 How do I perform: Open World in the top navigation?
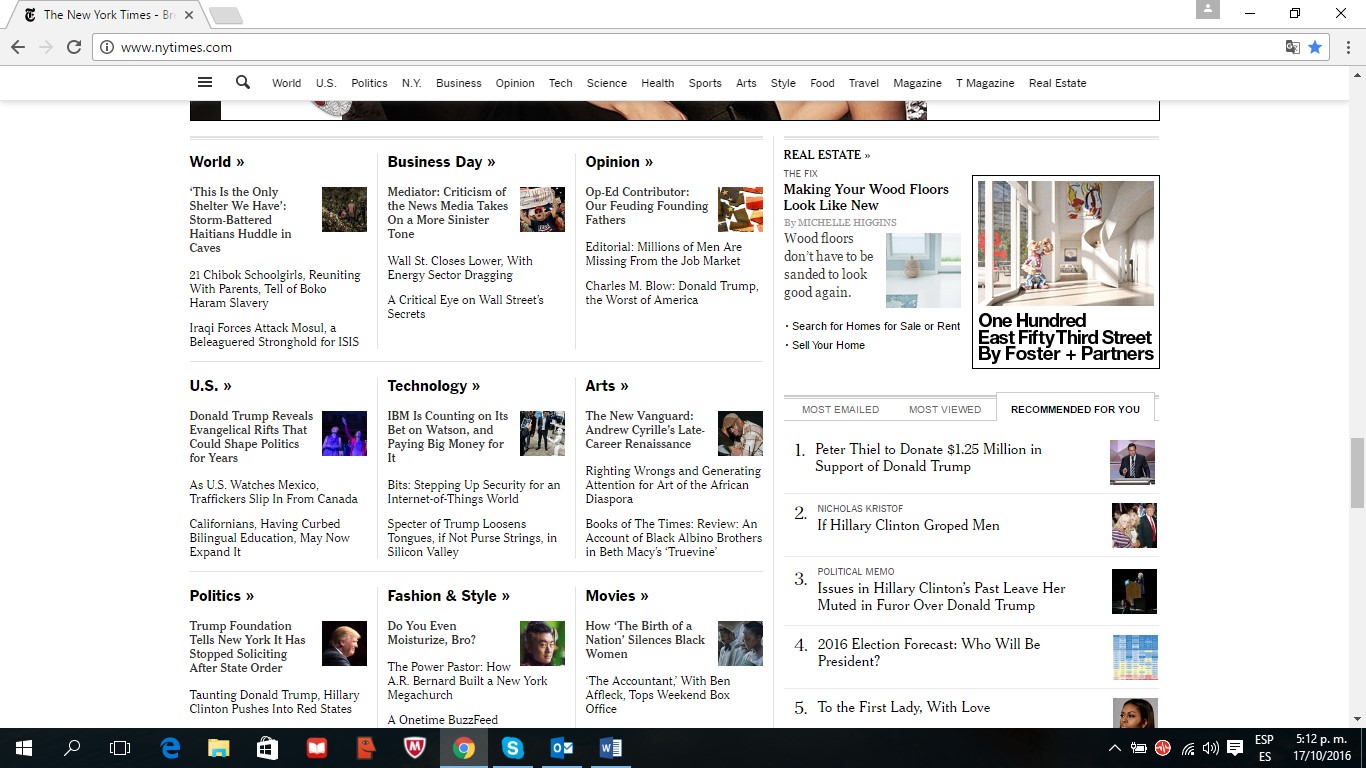pos(286,83)
